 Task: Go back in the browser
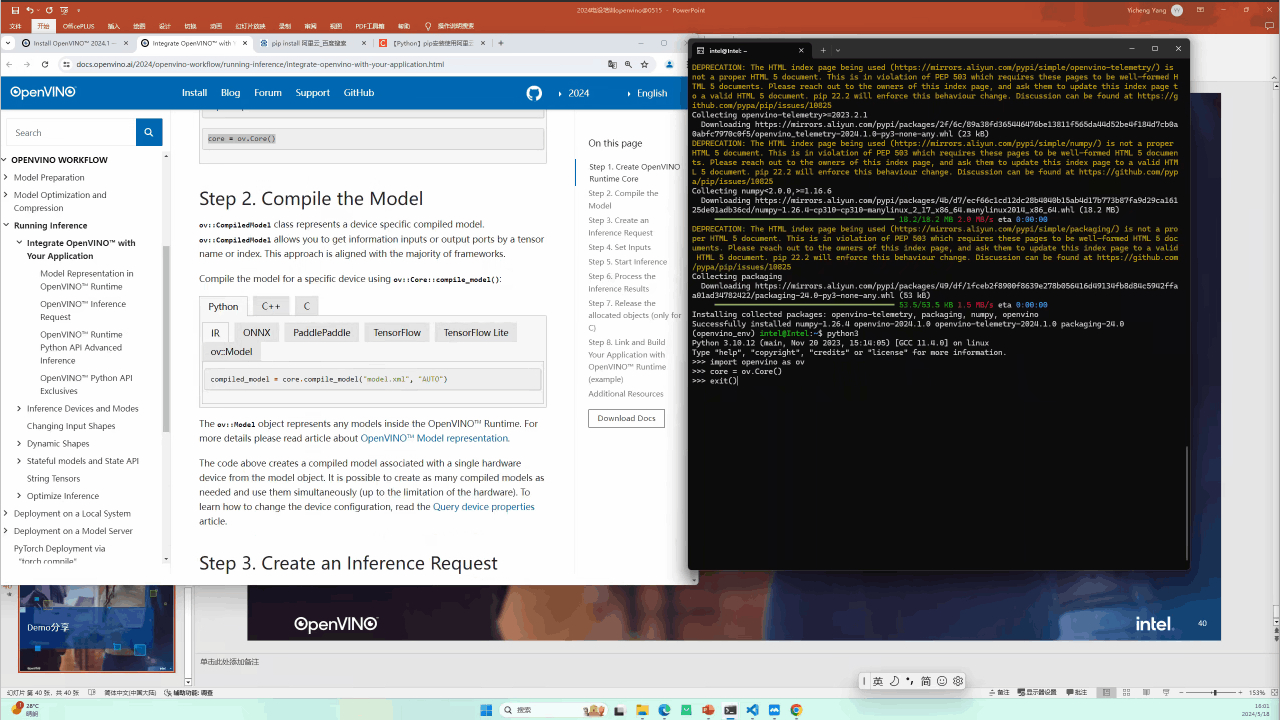point(11,64)
